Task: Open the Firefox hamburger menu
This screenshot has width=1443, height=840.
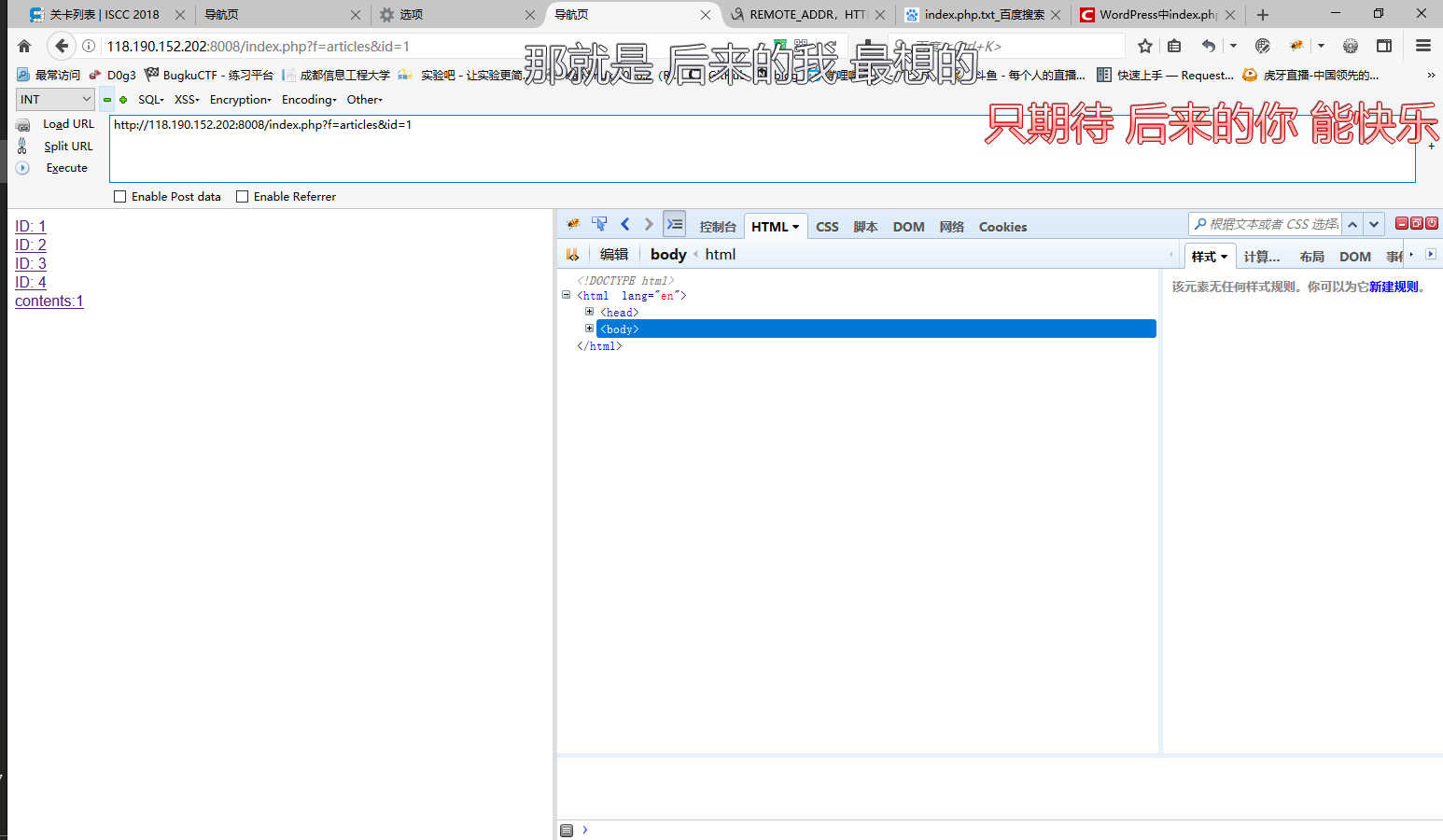Action: point(1422,46)
